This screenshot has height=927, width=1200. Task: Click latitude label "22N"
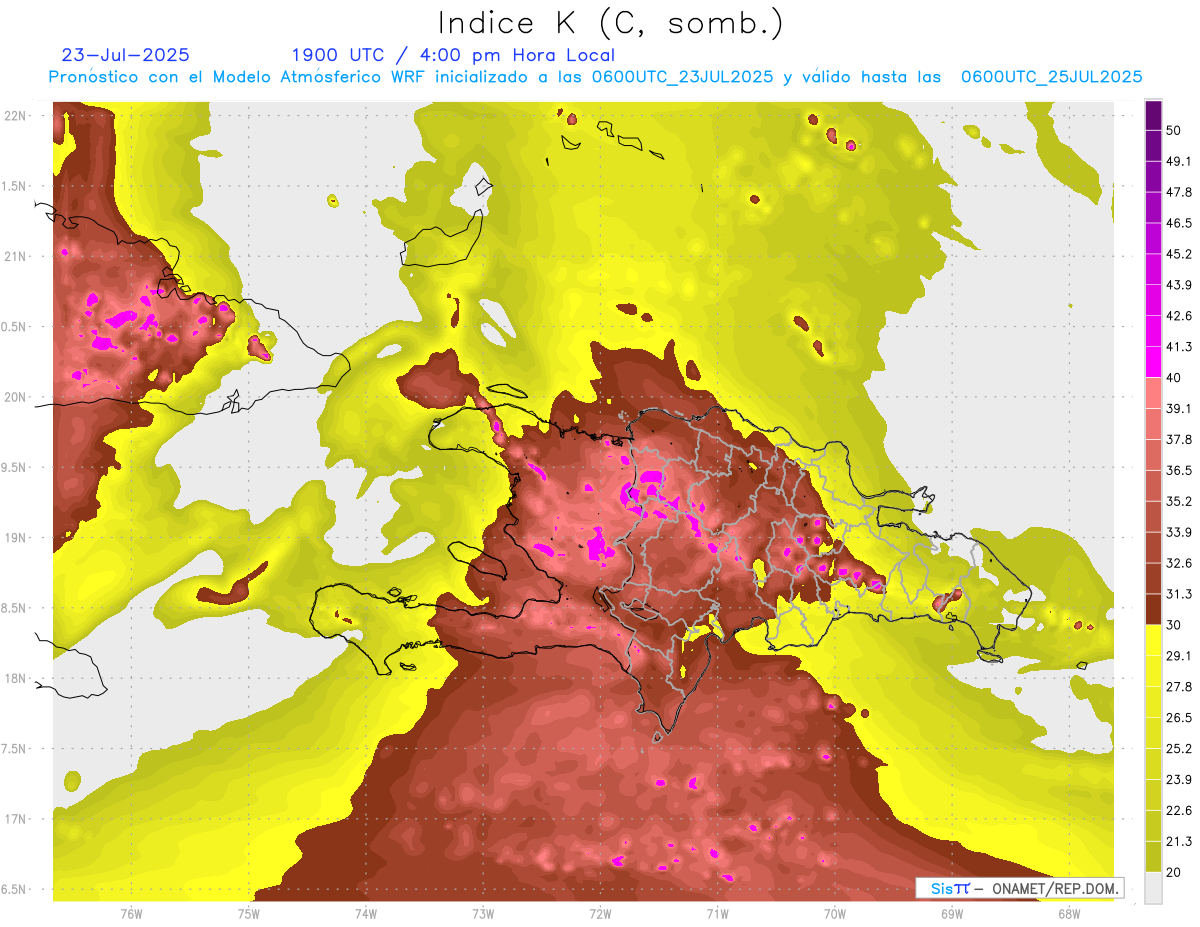coord(16,115)
